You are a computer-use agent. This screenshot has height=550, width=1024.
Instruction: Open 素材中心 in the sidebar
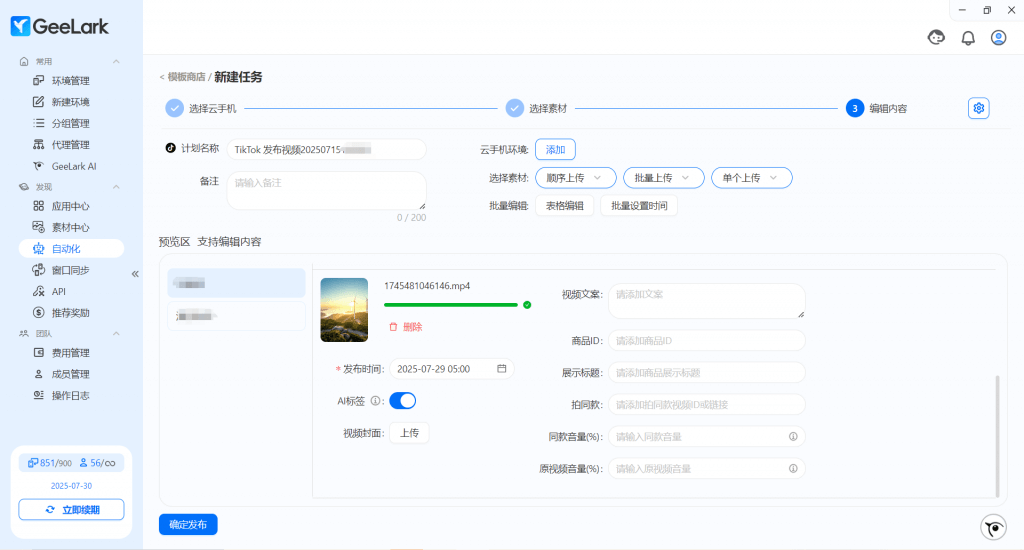click(70, 227)
